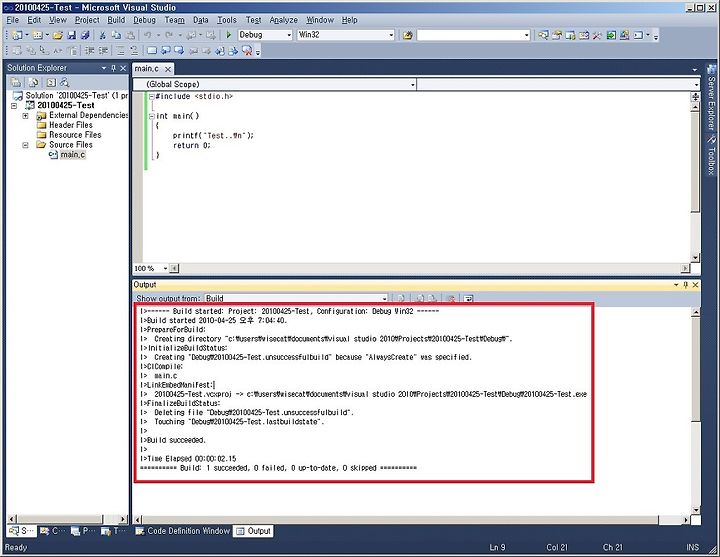720x557 pixels.
Task: Increase line indent in text editor toolbar
Action: click(103, 51)
